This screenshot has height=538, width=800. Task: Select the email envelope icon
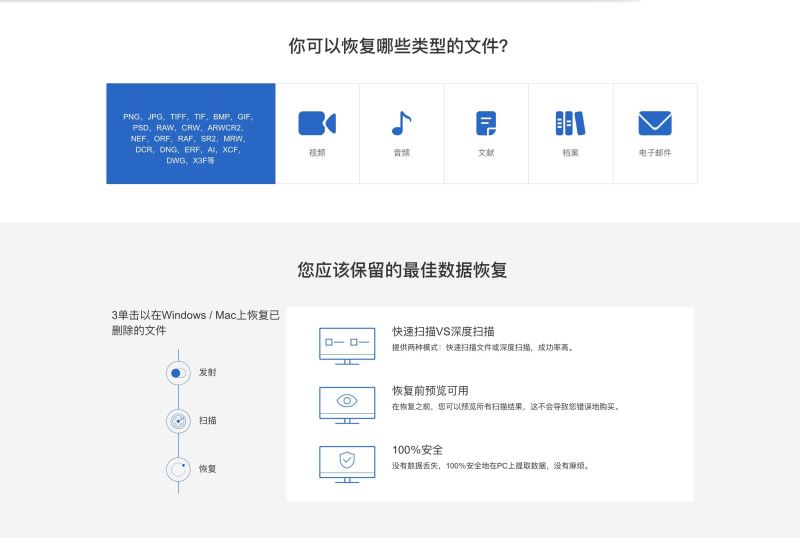click(x=655, y=123)
